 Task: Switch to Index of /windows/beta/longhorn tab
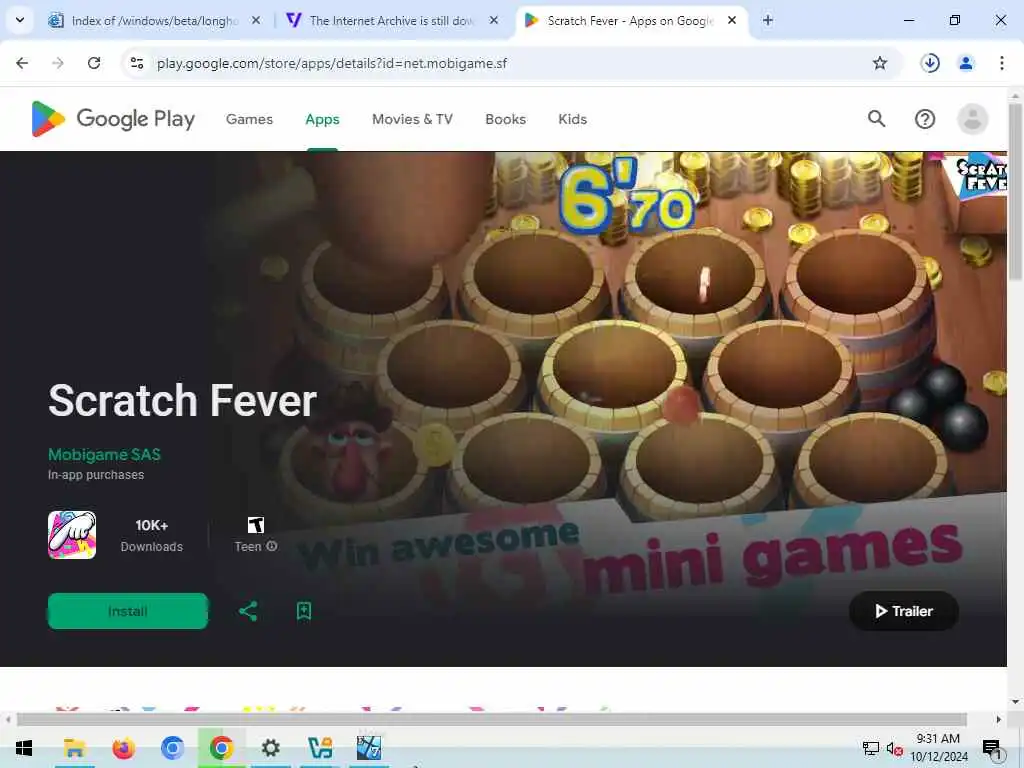click(x=154, y=20)
